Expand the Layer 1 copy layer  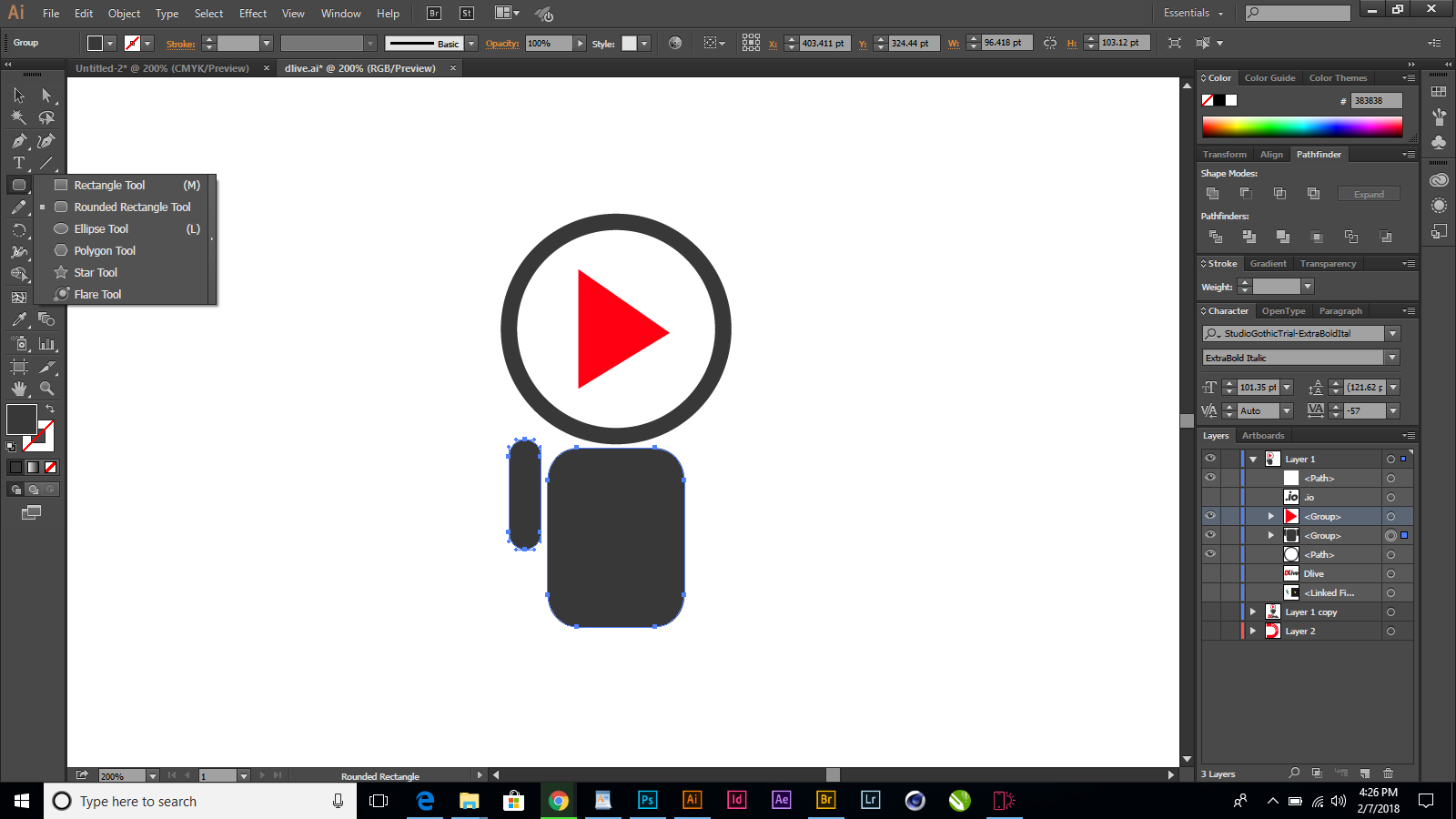coord(1252,612)
